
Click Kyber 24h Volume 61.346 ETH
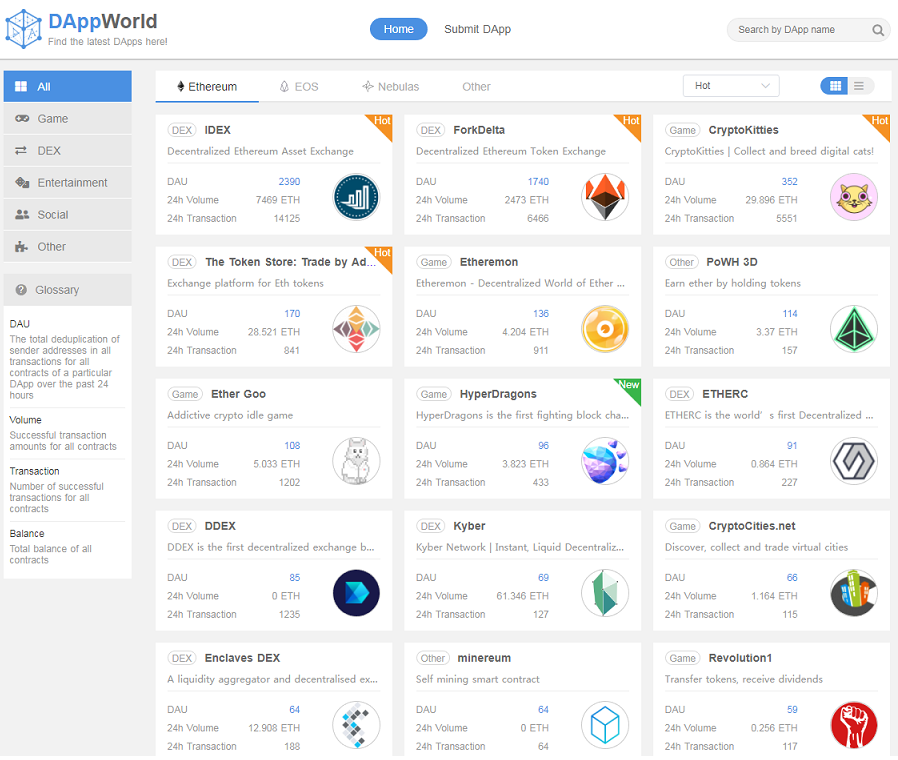(522, 596)
